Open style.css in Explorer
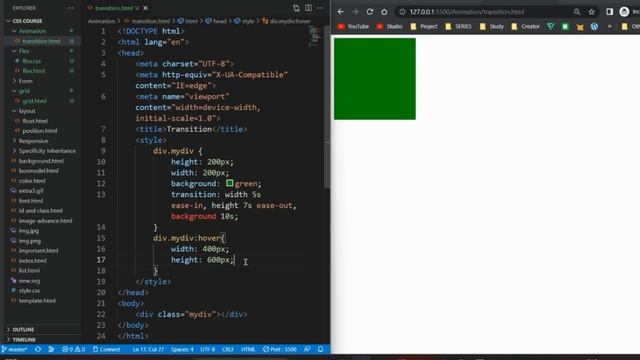This screenshot has height=360, width=640. coord(29,291)
